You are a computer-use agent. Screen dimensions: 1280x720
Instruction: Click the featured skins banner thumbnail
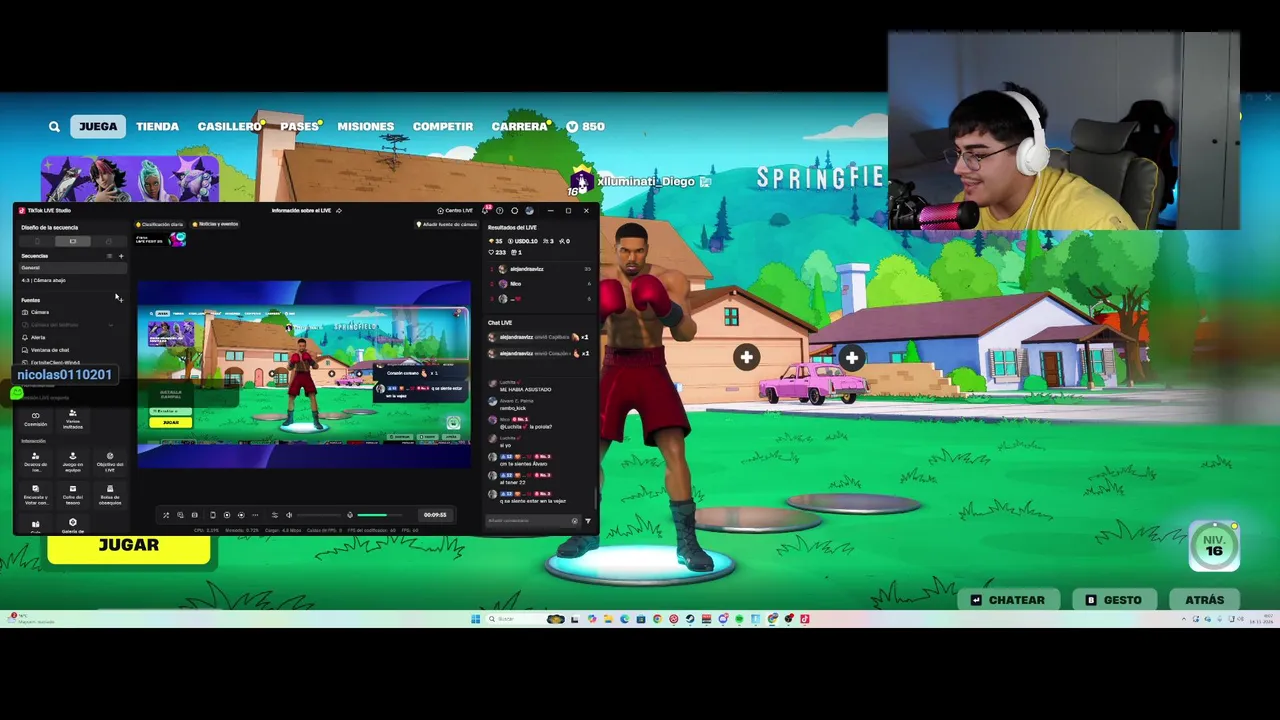130,178
